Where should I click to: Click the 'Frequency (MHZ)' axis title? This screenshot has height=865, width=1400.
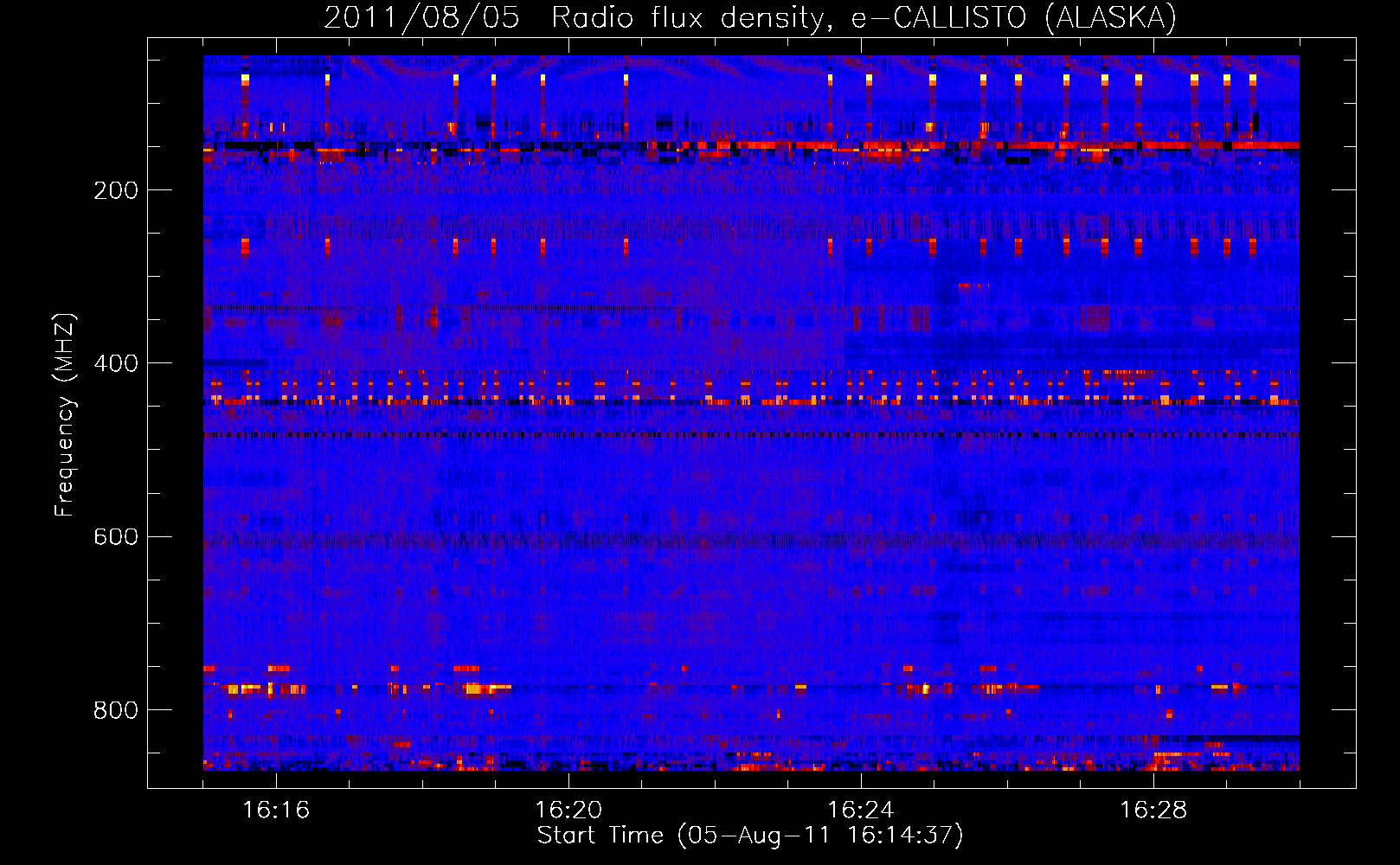click(65, 414)
